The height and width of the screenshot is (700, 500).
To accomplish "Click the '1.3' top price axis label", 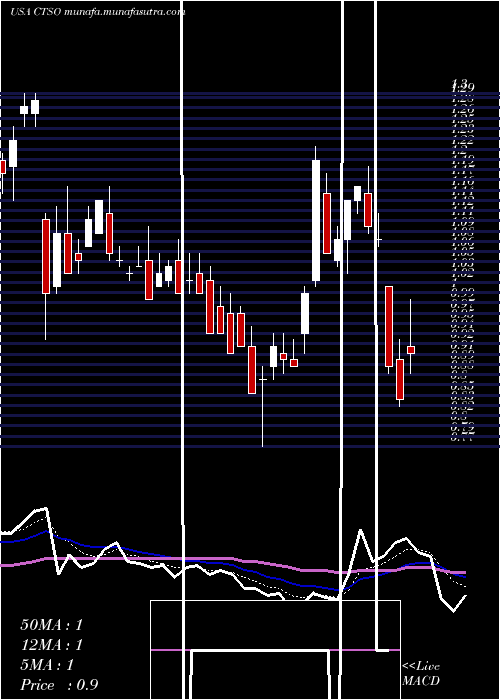I will coord(459,83).
